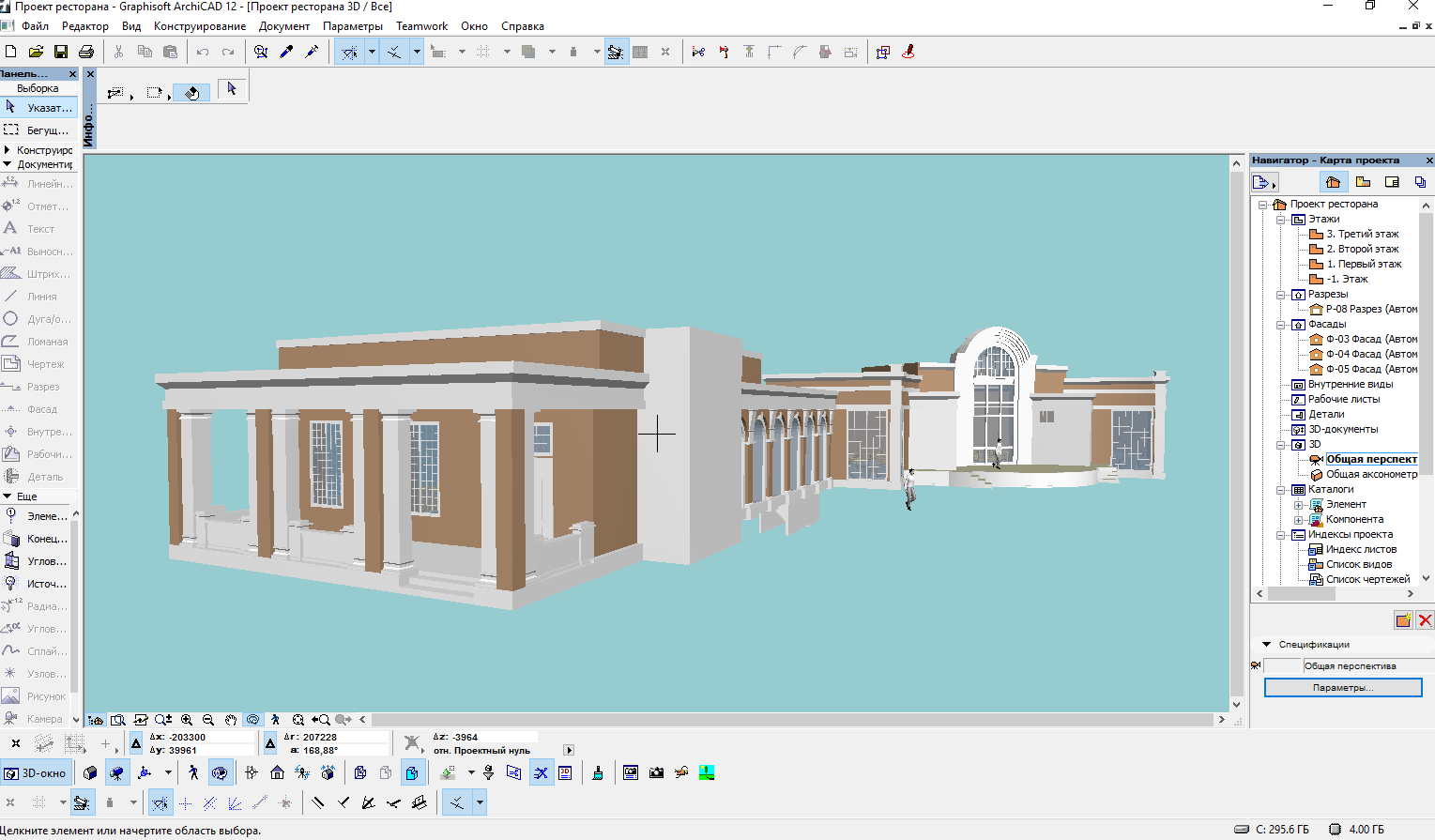Screen dimensions: 1435x840
Task: Click the house view icon in 3D toolbar
Action: (x=277, y=772)
